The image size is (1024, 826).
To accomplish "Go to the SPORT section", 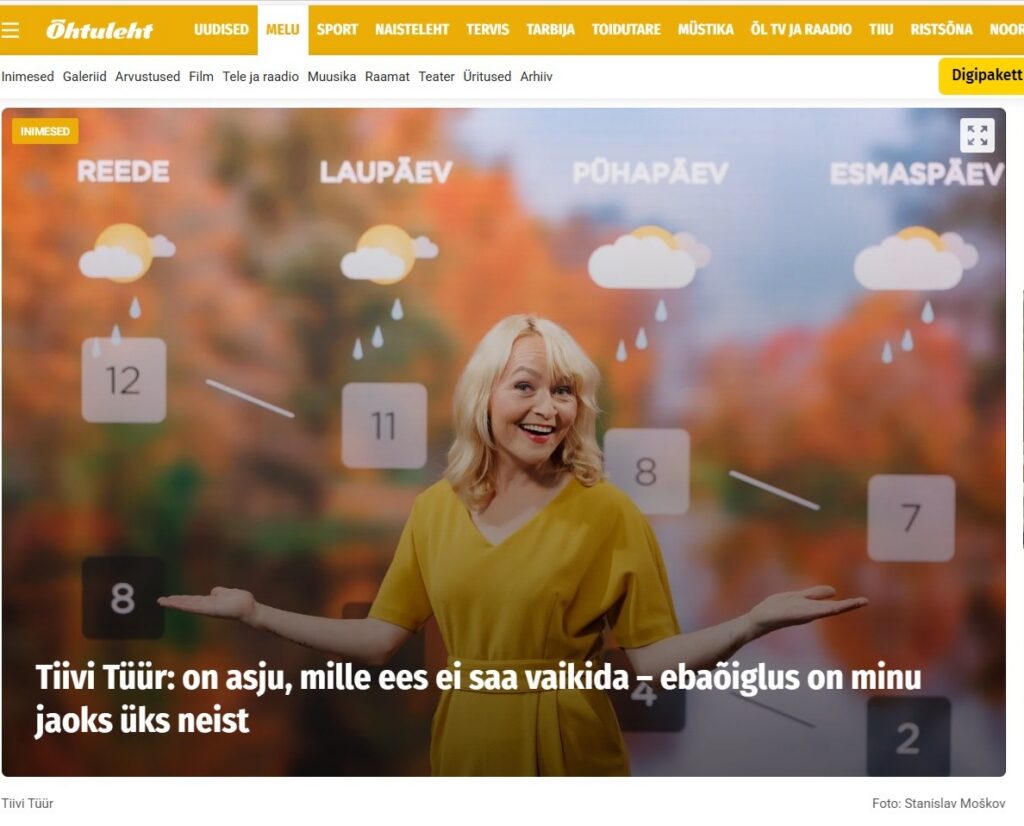I will (337, 29).
